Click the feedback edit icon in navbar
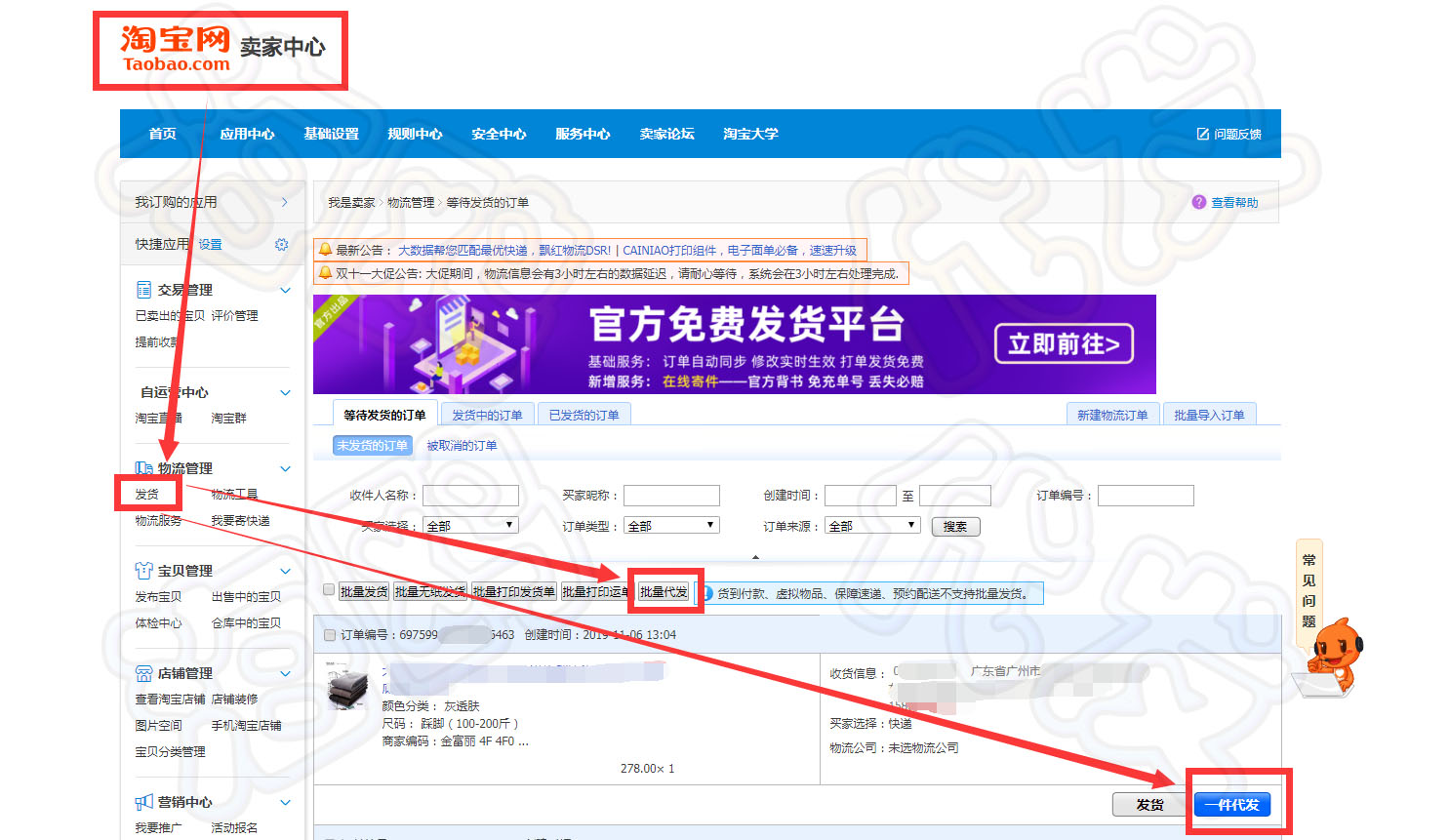Viewport: 1450px width, 840px height. tap(1203, 134)
